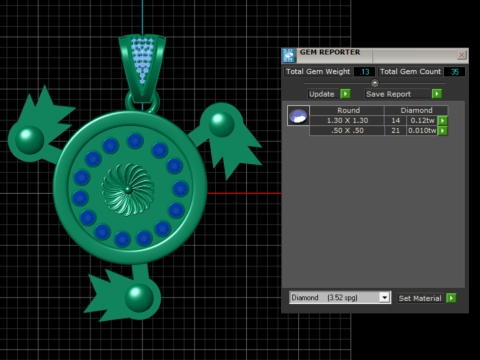Click the Update button label
Viewport: 480px width, 360px height.
coord(322,94)
